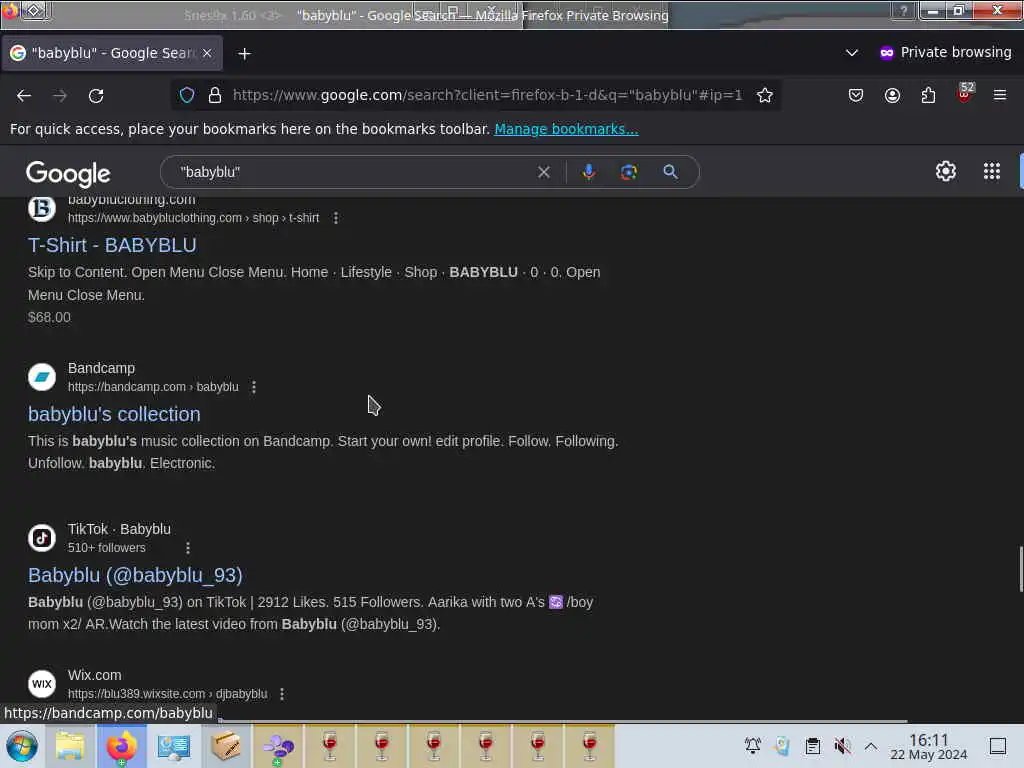Image resolution: width=1024 pixels, height=768 pixels.
Task: Open the clock showing 16:11
Action: (929, 746)
